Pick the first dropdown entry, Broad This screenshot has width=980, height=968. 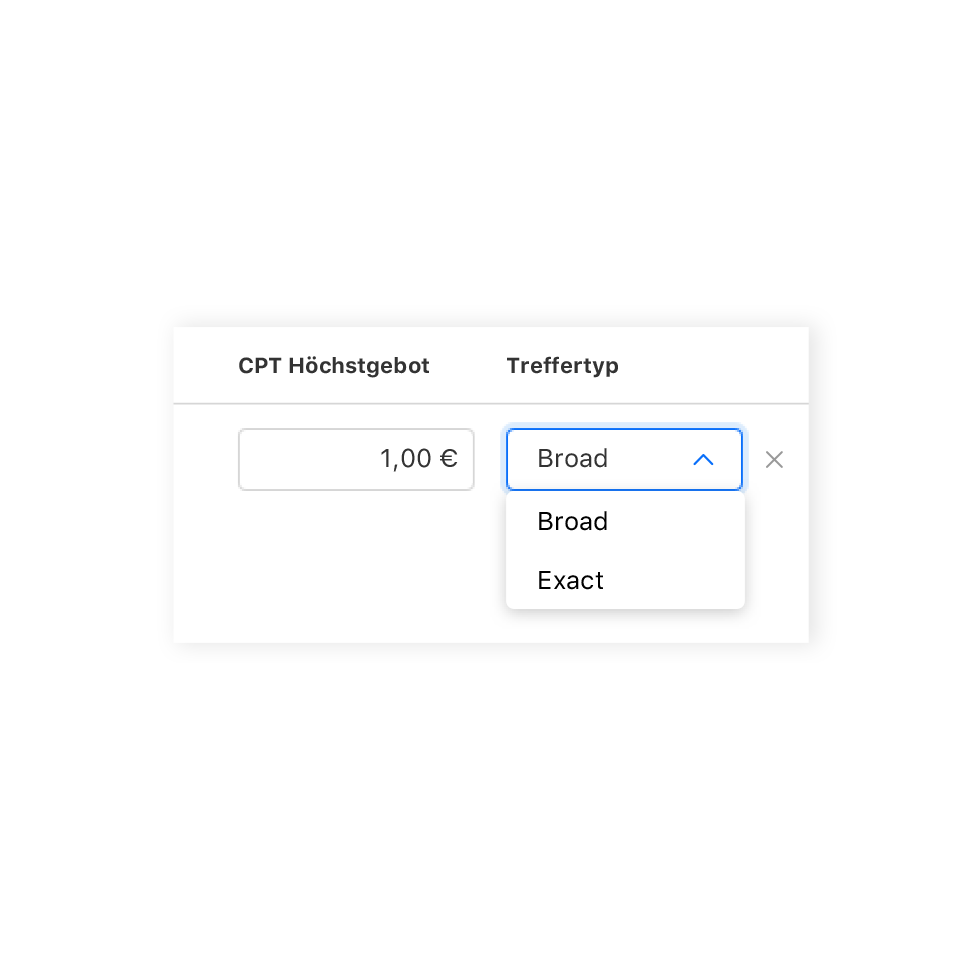(573, 522)
